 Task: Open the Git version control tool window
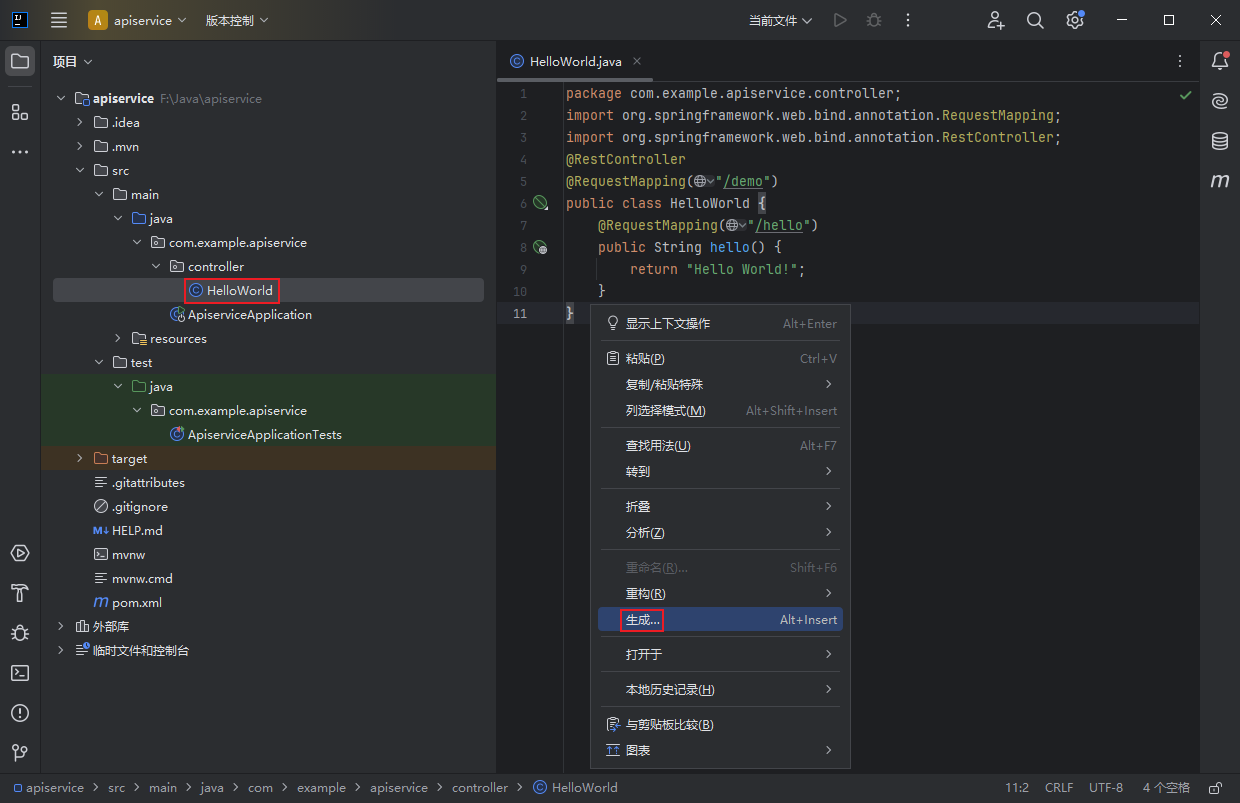[x=20, y=753]
